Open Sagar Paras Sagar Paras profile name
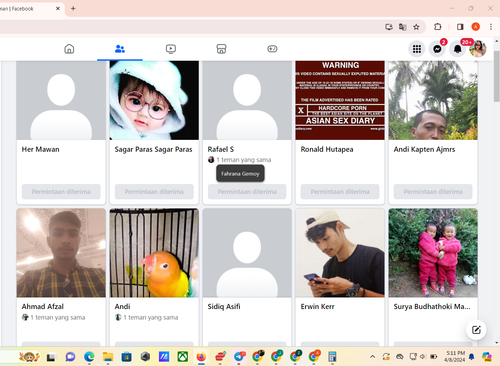 153,149
